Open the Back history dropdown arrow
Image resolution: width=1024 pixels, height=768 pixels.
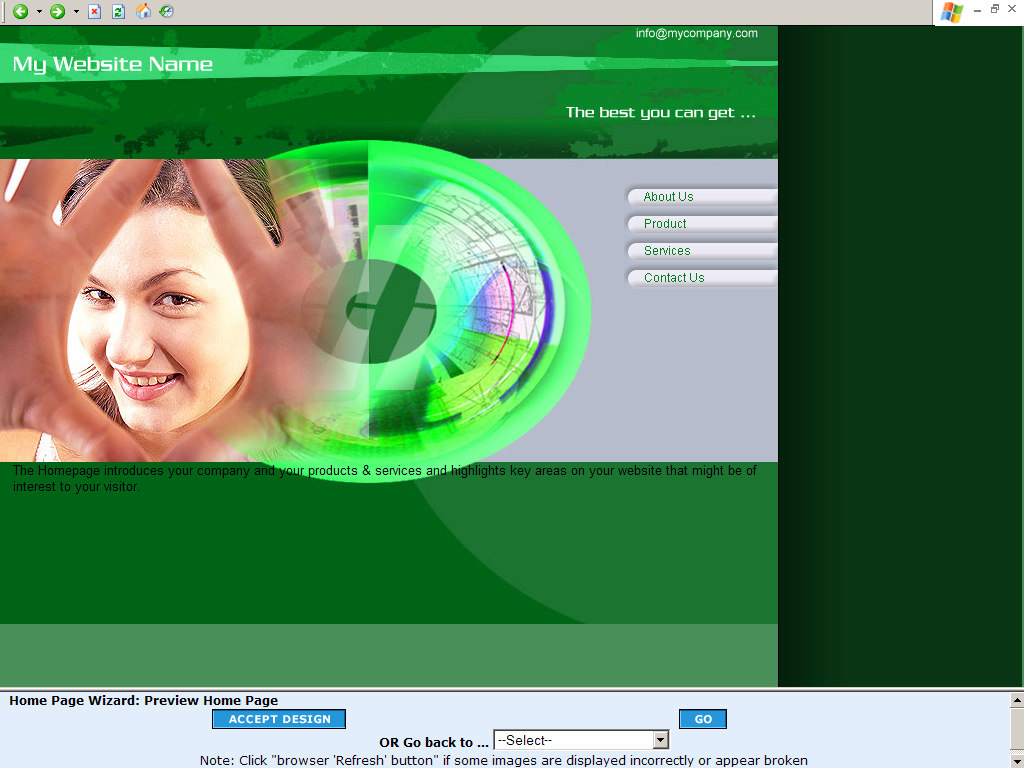coord(39,12)
